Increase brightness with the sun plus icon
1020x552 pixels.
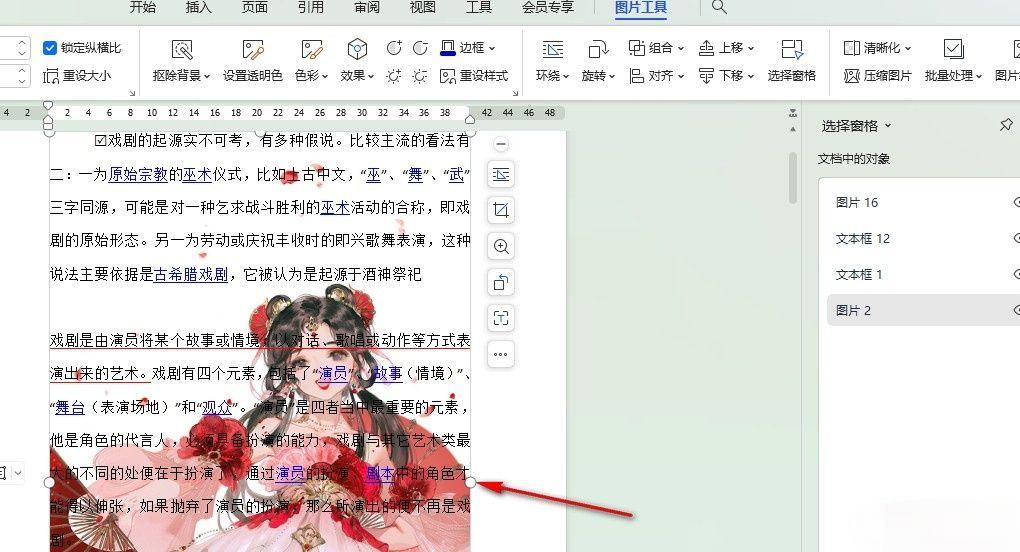(394, 76)
